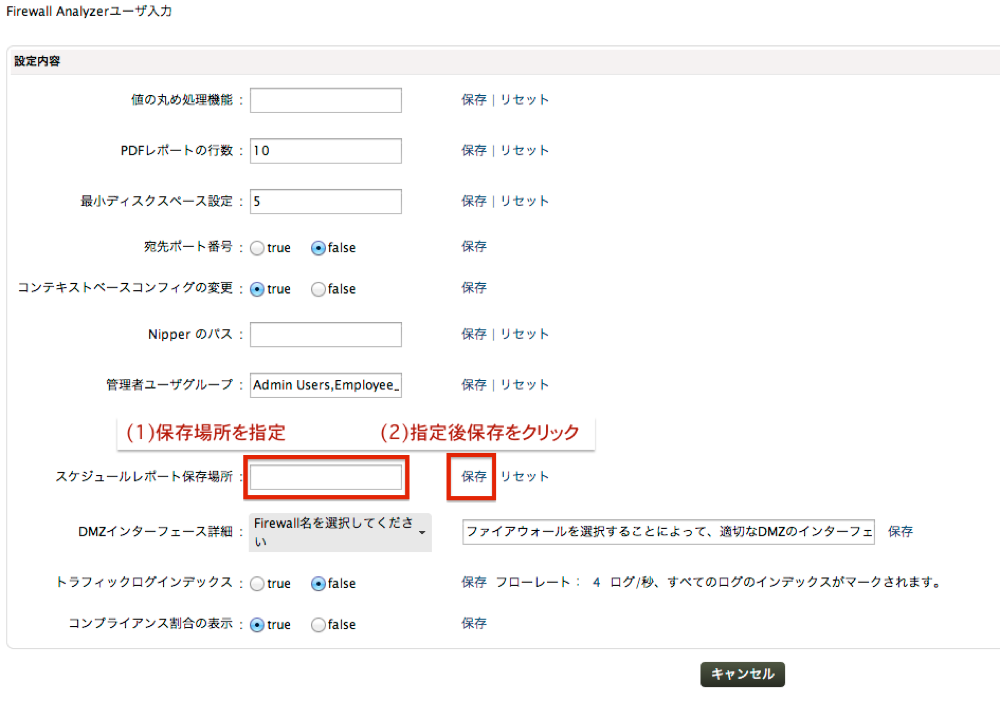Select false for コンプライアンス割合の表示
Viewport: 1000px width, 702px height.
click(318, 625)
